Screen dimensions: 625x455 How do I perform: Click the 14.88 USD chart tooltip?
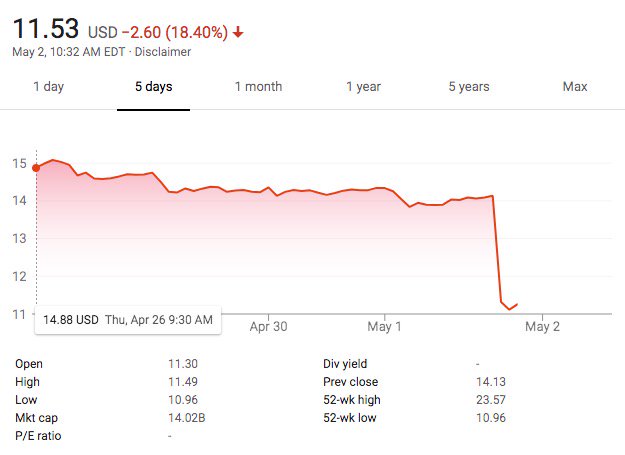[x=125, y=320]
